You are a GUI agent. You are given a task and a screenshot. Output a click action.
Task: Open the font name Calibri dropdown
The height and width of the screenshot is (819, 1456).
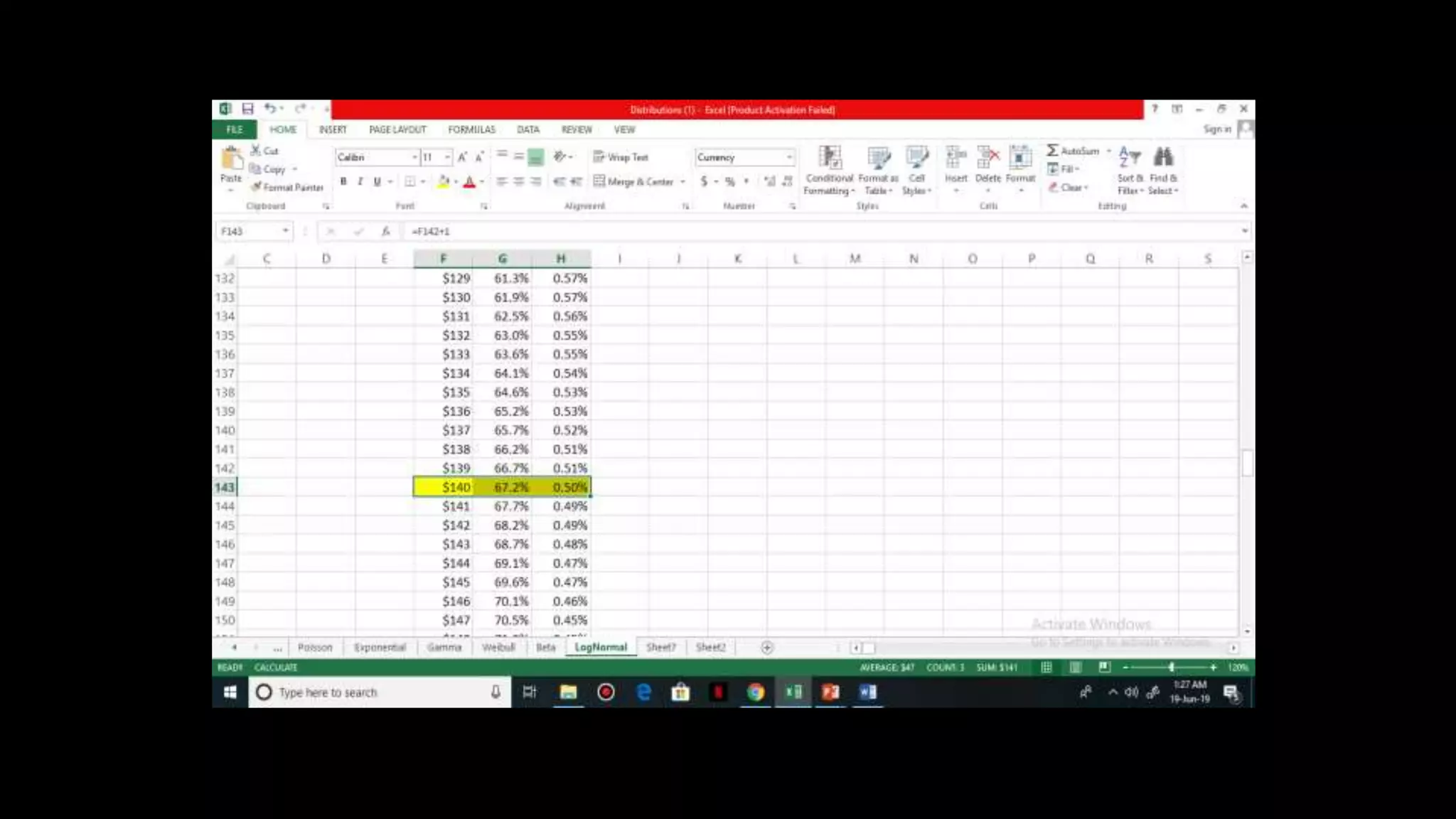tap(414, 157)
